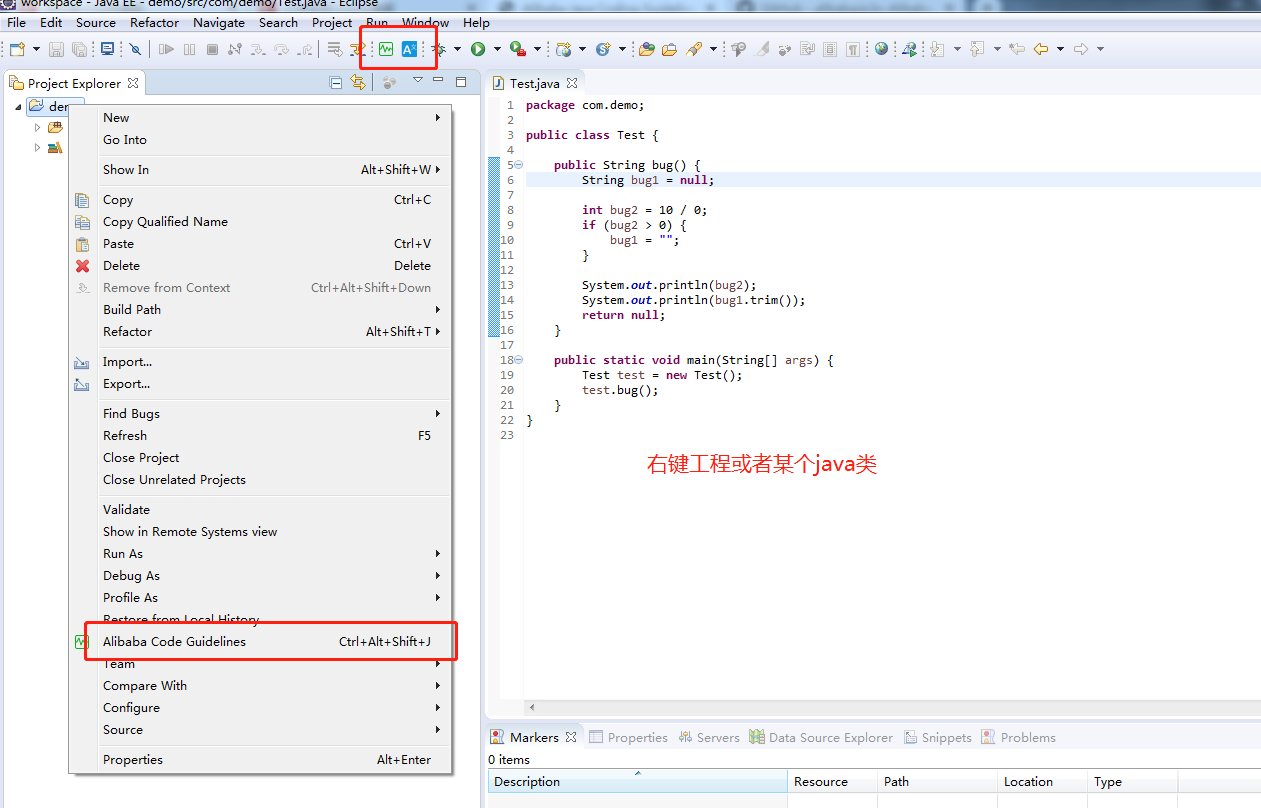Collapse the demo project in Project Explorer
This screenshot has height=808, width=1261.
pos(17,106)
